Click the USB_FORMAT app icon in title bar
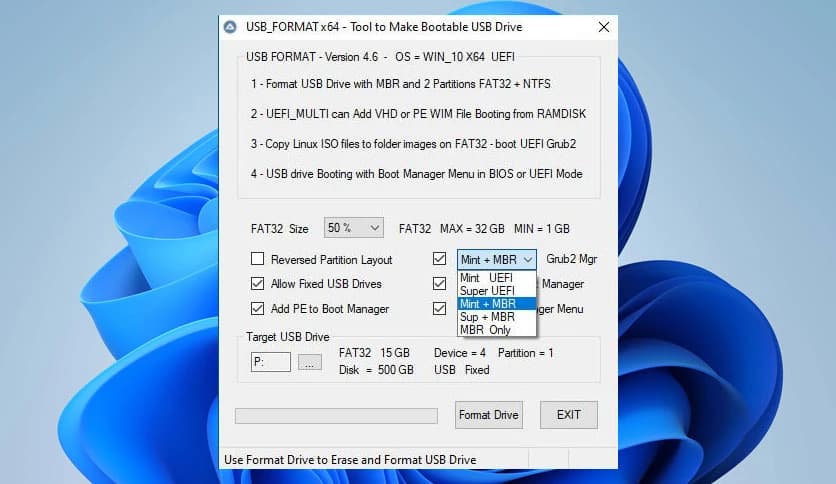The width and height of the screenshot is (836, 484). coord(230,27)
